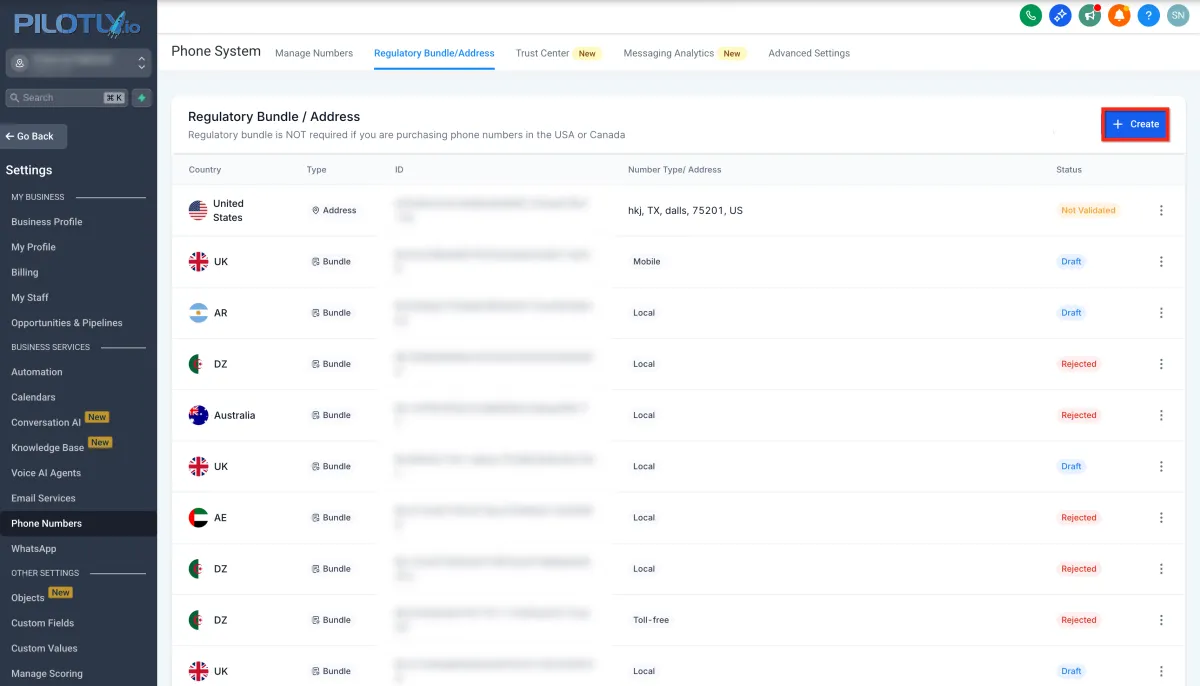
Task: Open the SN user avatar menu
Action: [1178, 15]
